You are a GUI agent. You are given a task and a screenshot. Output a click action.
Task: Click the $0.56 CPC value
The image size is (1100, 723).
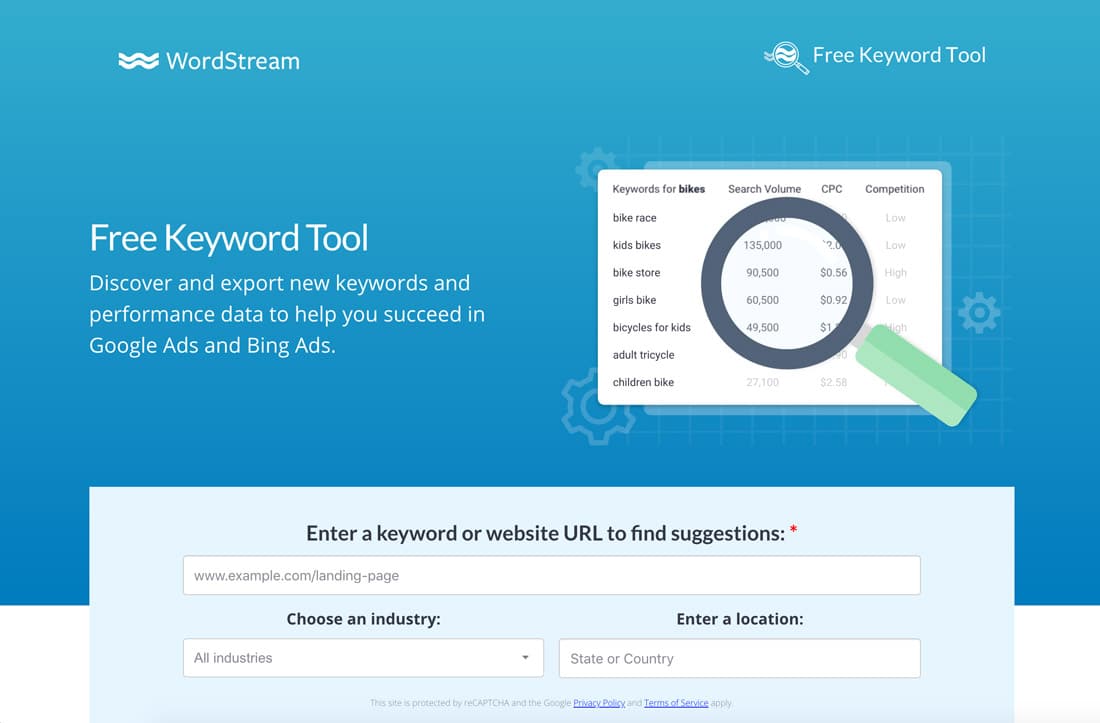(x=833, y=272)
